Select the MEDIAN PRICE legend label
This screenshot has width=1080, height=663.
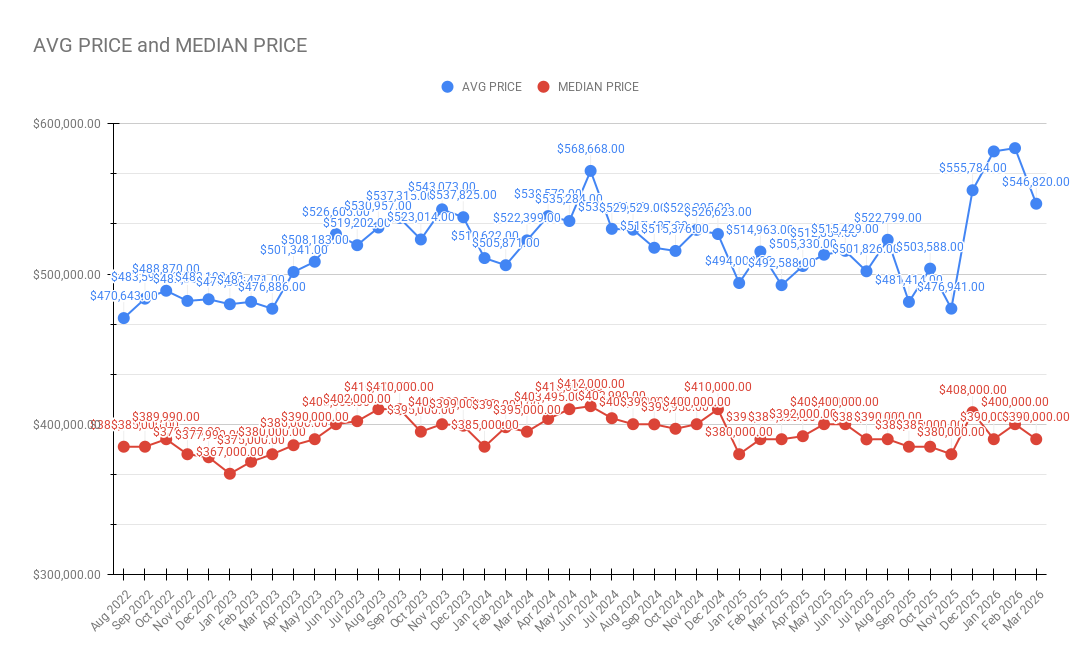(x=598, y=87)
